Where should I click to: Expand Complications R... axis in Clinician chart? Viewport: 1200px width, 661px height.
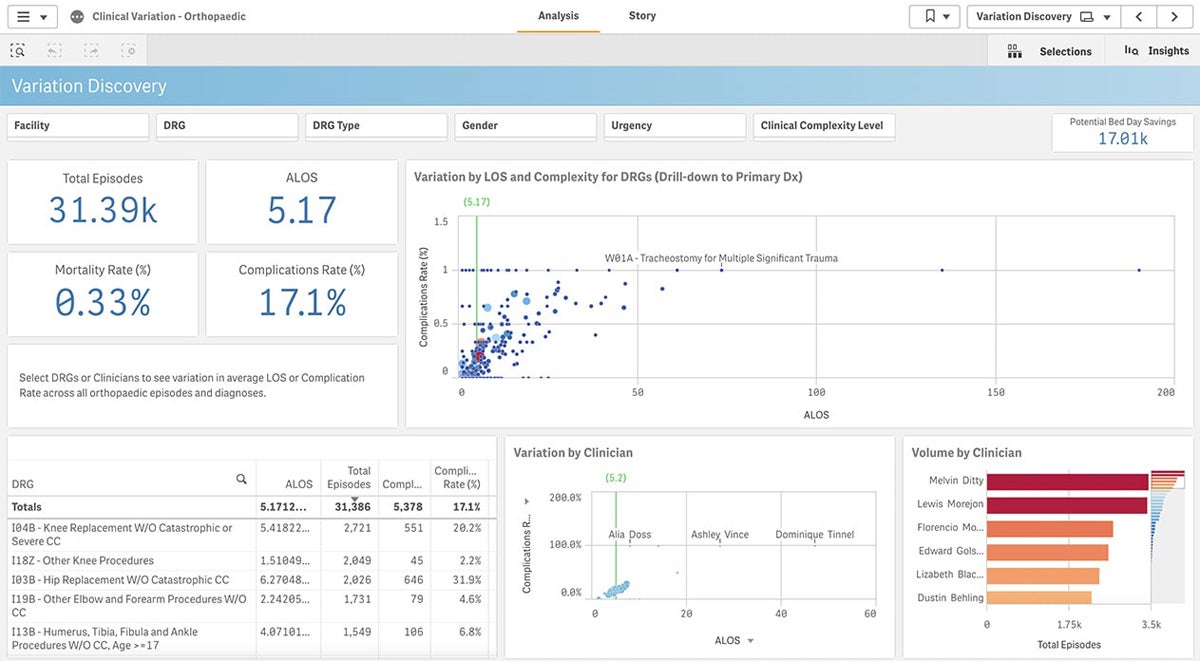pos(527,501)
